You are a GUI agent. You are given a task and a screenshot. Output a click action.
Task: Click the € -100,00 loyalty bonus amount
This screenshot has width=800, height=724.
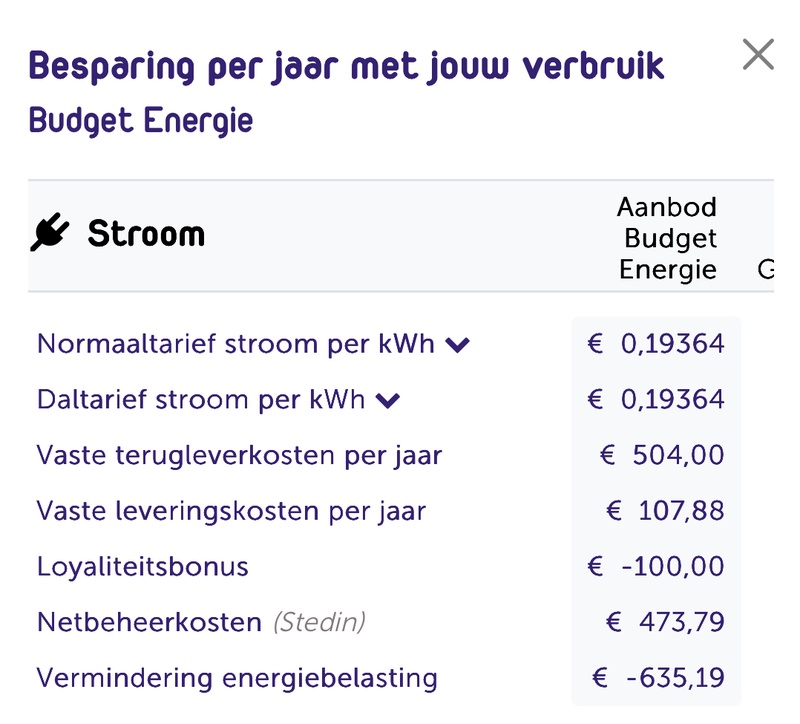655,567
